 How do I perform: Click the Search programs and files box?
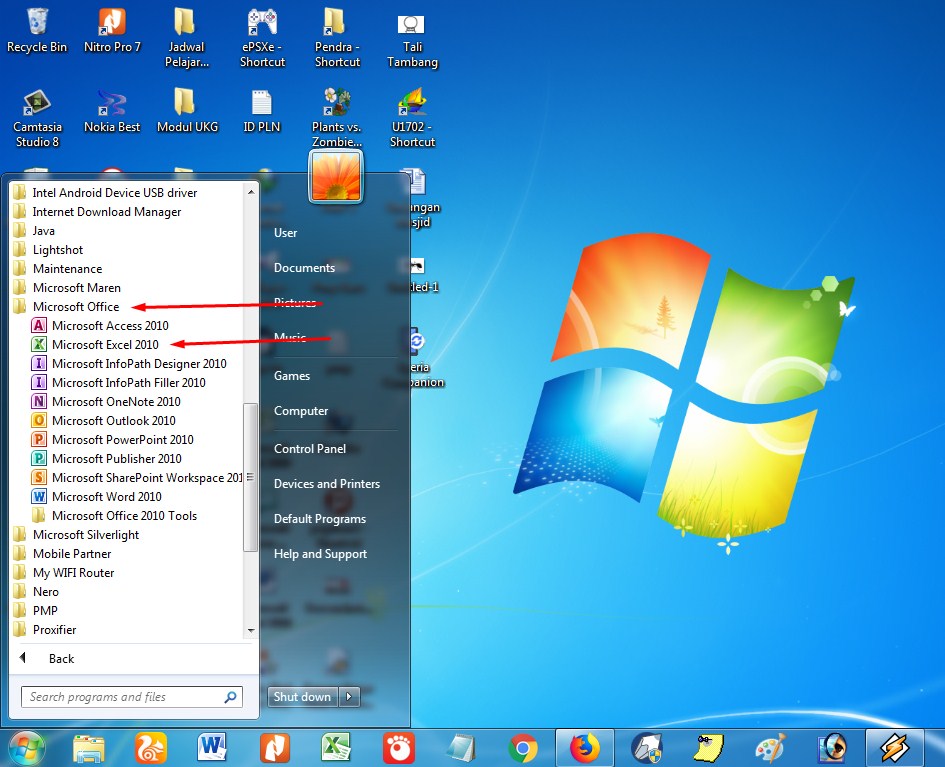122,697
